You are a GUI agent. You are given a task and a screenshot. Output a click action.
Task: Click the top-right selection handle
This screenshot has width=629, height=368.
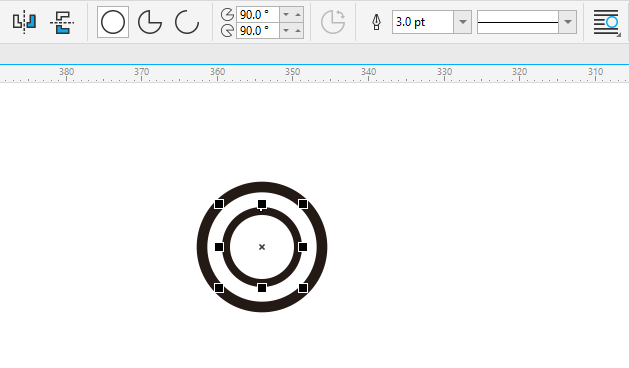coord(303,204)
